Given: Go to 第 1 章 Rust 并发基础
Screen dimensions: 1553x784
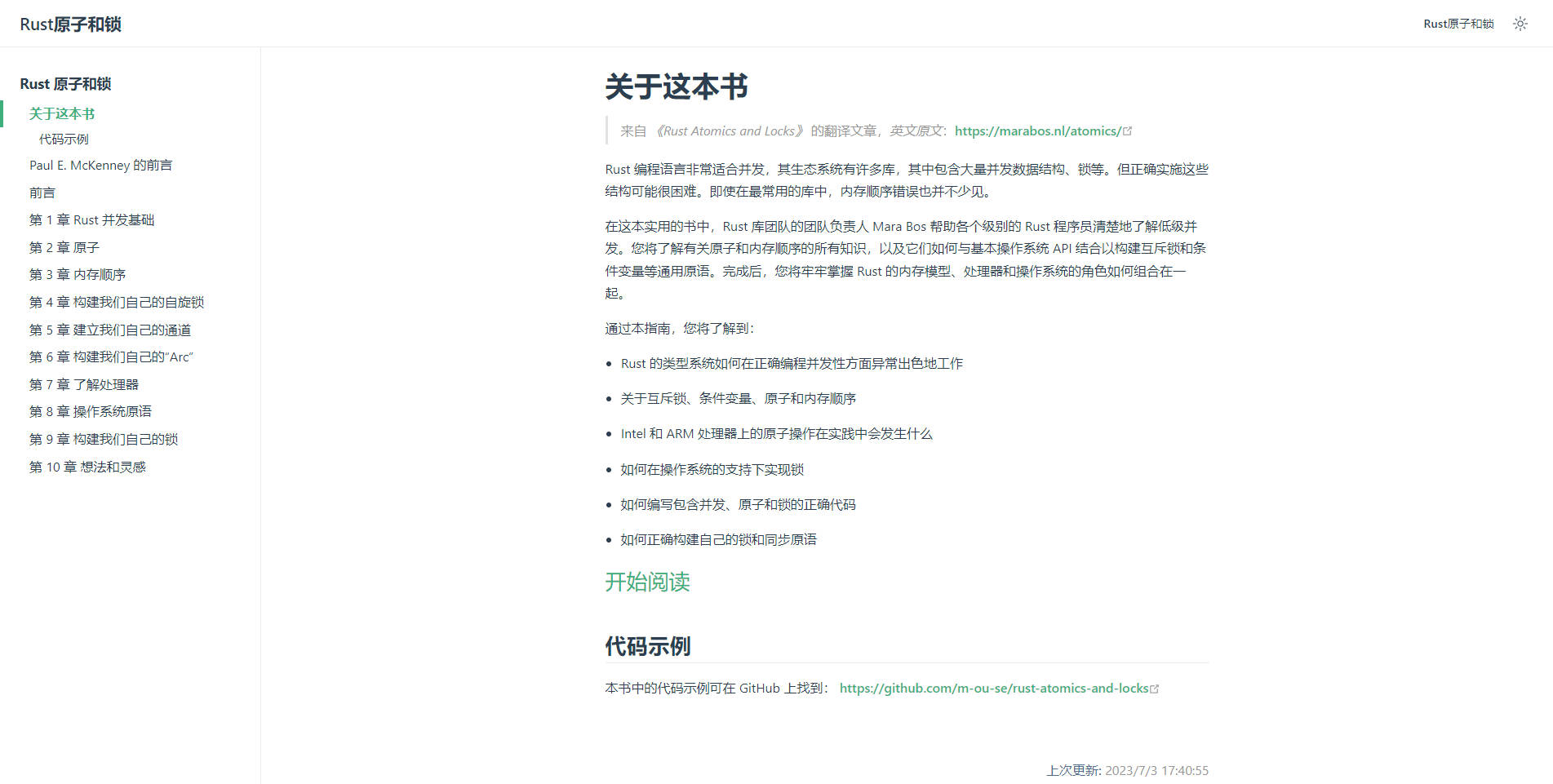Looking at the screenshot, I should [x=92, y=220].
